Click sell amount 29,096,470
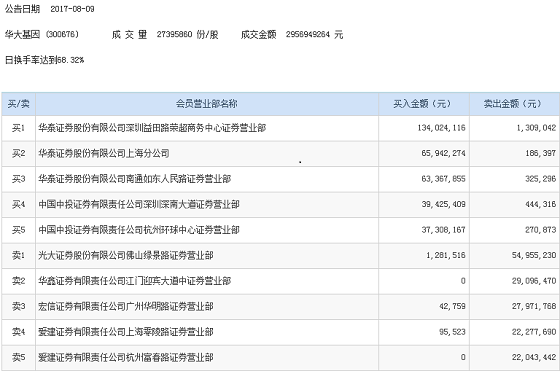 [534, 281]
